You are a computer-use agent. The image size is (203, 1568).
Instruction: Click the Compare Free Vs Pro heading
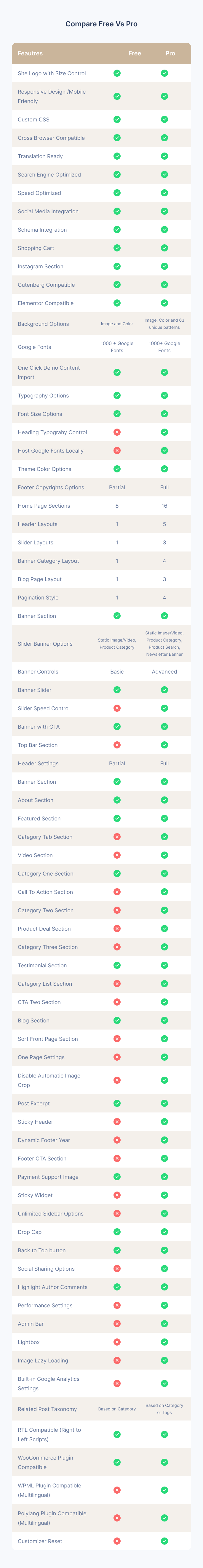[101, 24]
